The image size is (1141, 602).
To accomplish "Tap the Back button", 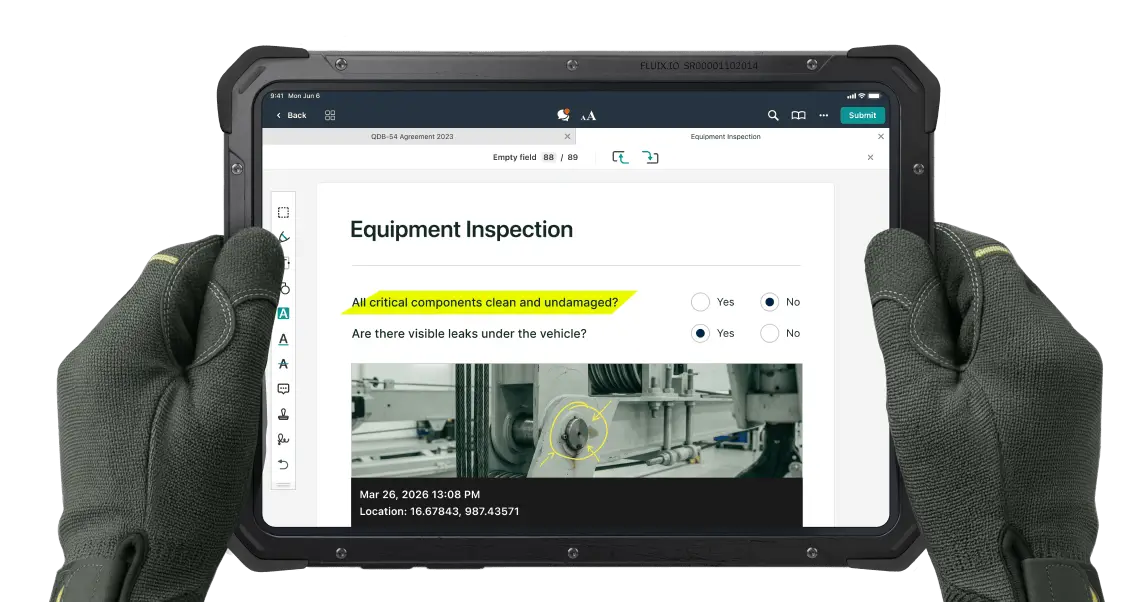I will 291,115.
